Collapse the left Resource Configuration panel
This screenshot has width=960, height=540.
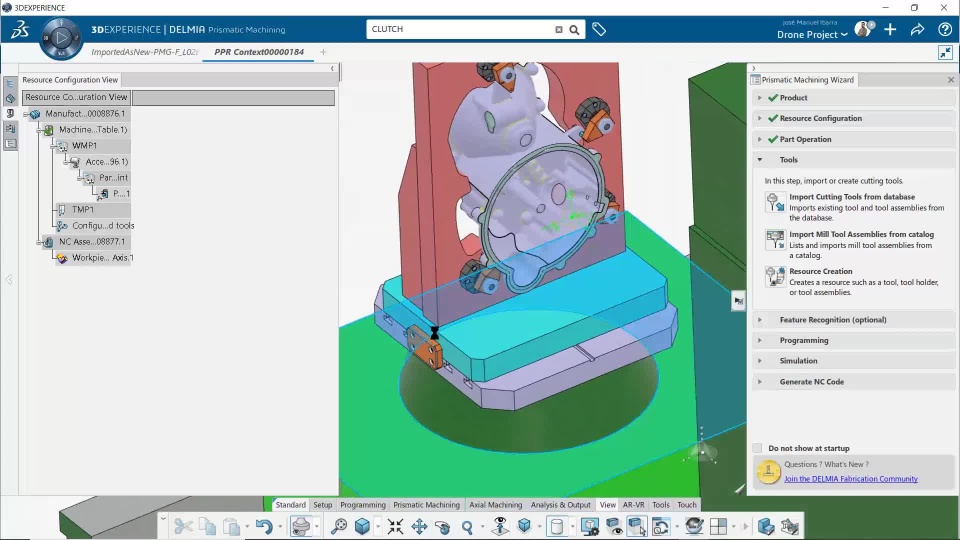(x=332, y=69)
